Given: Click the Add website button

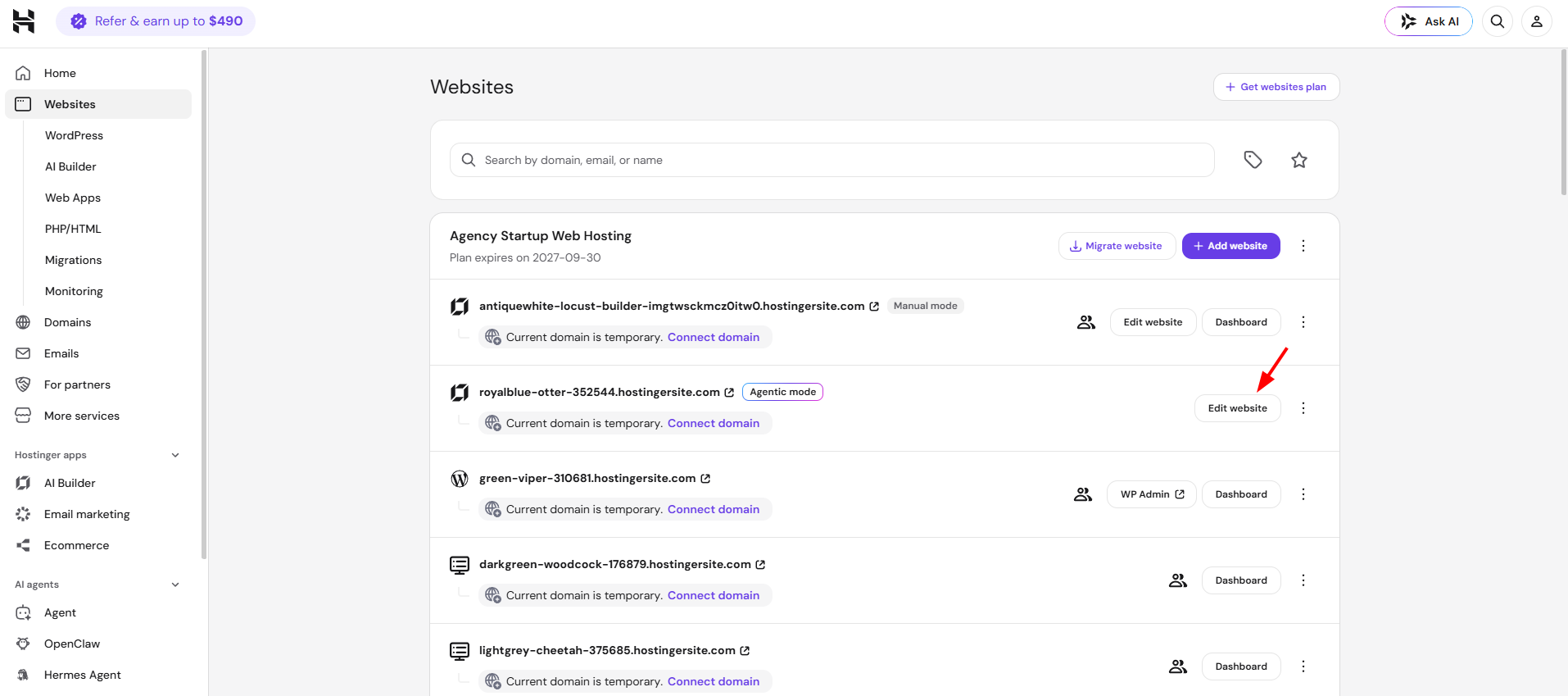Looking at the screenshot, I should coord(1231,246).
